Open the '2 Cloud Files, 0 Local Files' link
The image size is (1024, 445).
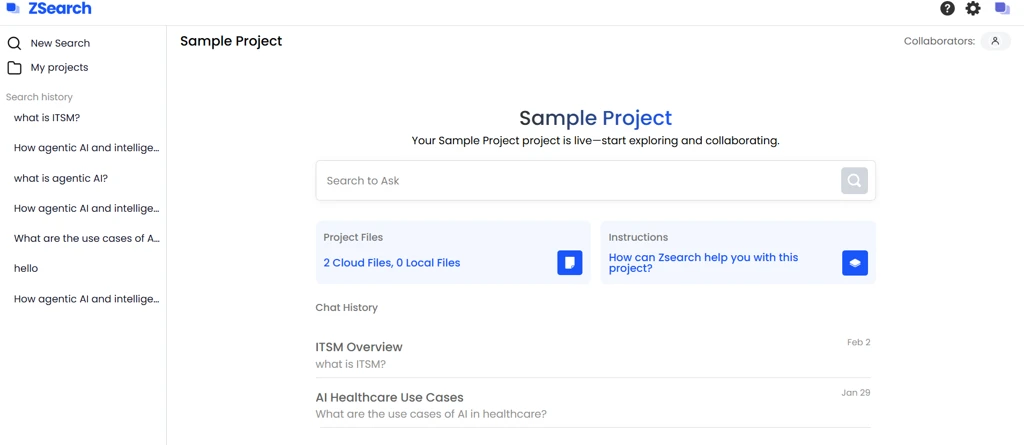[392, 263]
